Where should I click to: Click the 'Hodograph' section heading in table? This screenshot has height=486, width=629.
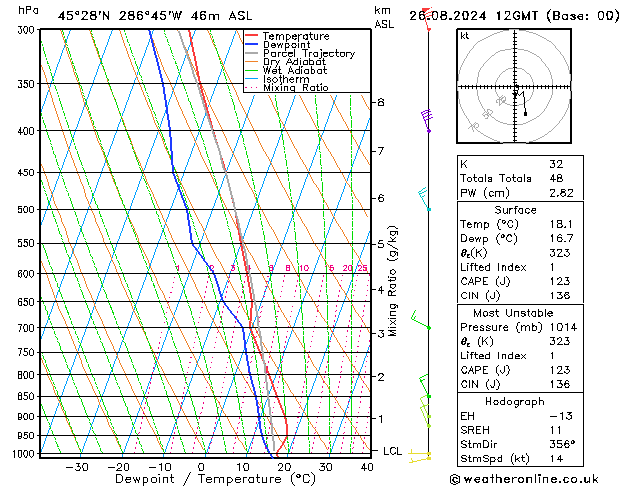515,402
